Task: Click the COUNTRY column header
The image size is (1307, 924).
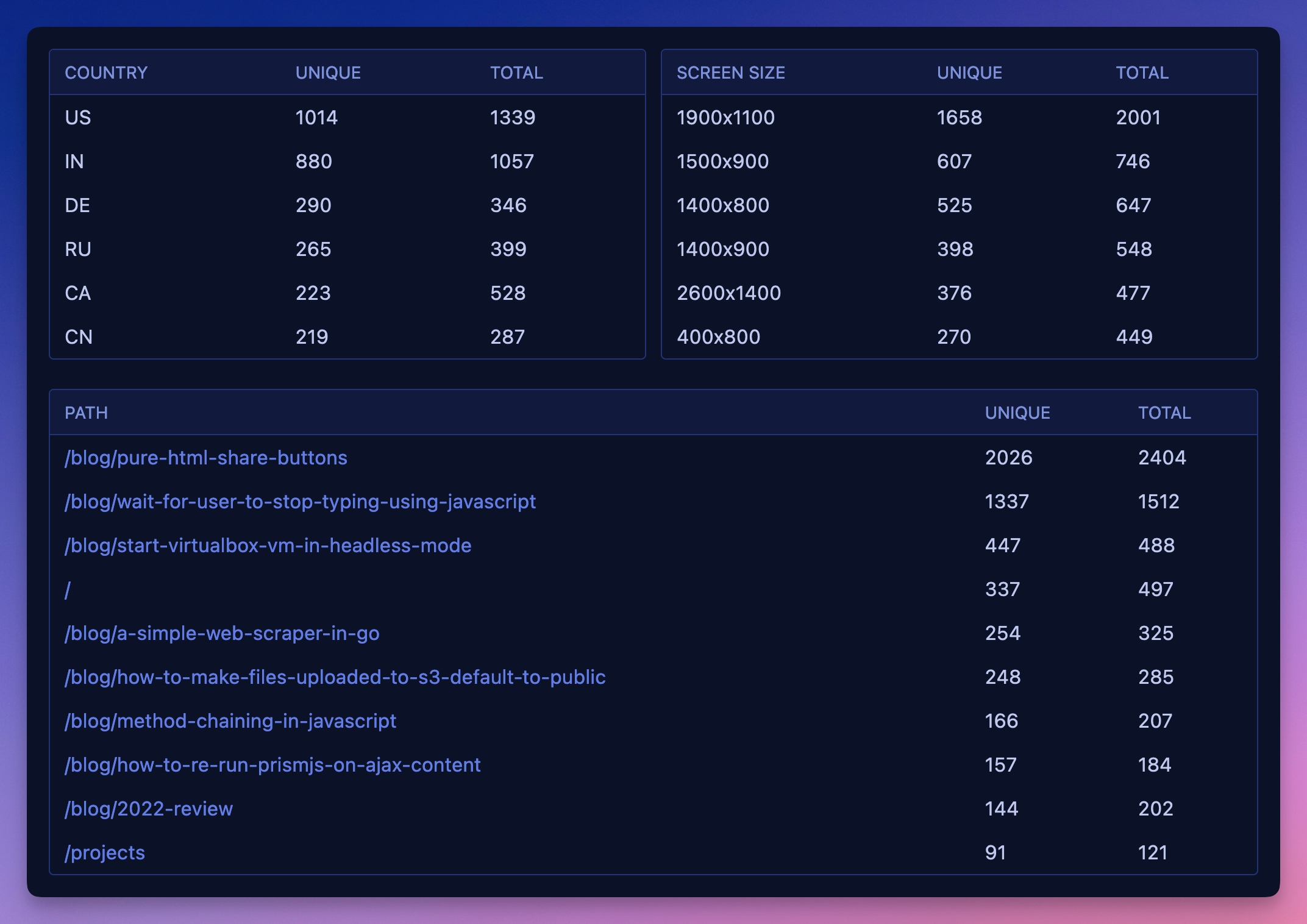Action: [x=106, y=73]
